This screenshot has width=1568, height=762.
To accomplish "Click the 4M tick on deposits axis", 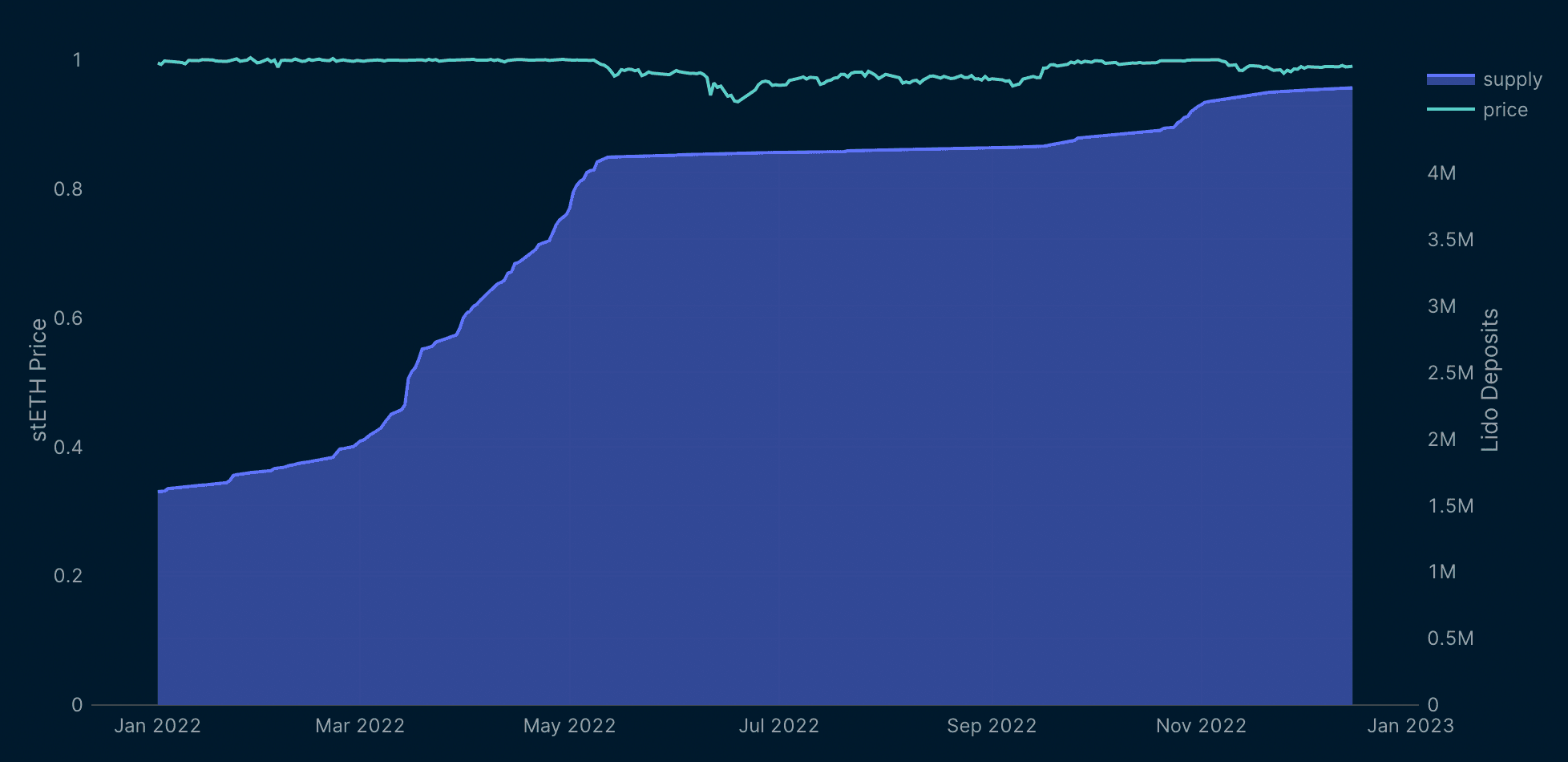I will tap(1441, 173).
